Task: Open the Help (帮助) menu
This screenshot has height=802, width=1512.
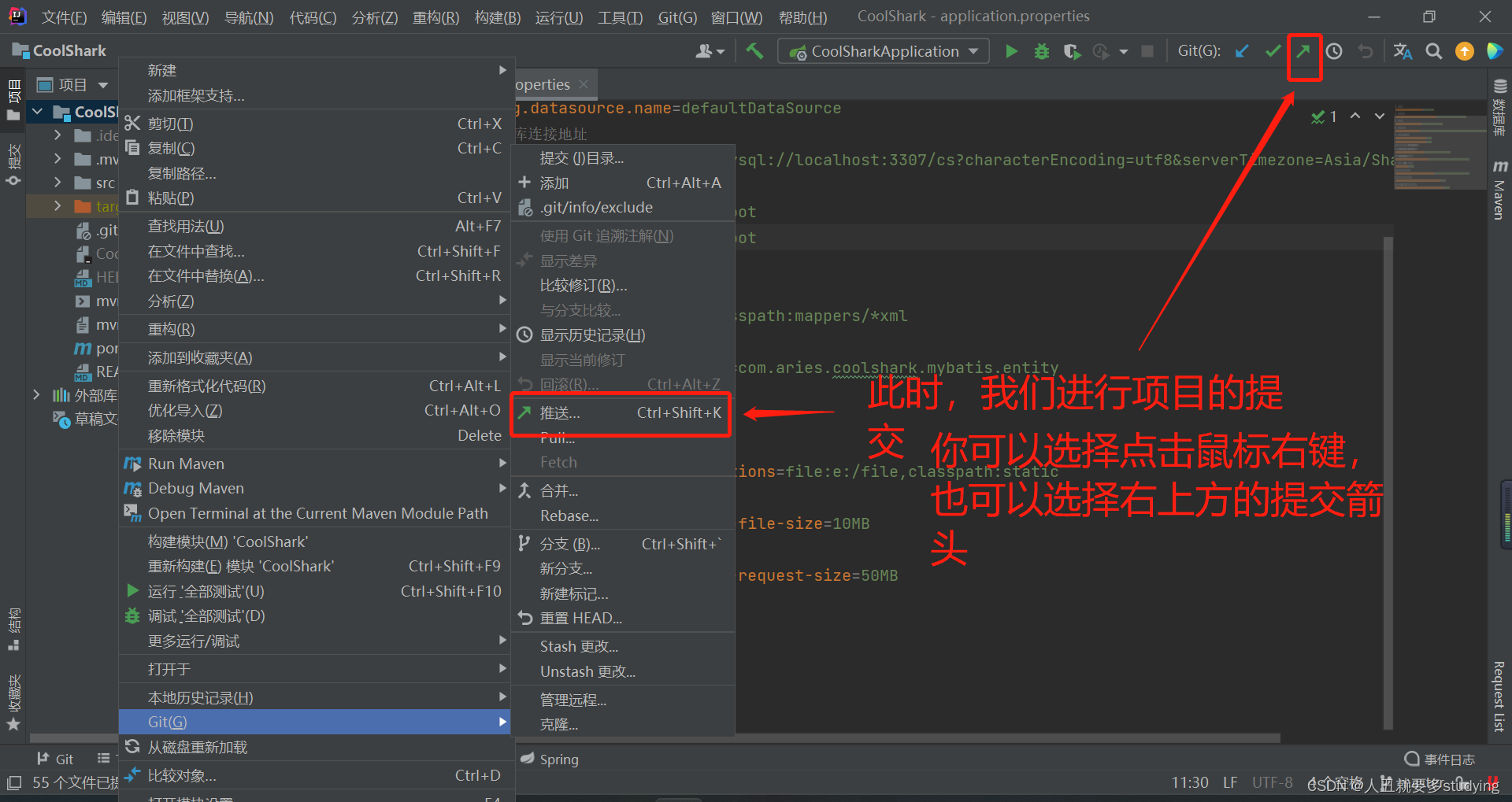Action: coord(802,17)
